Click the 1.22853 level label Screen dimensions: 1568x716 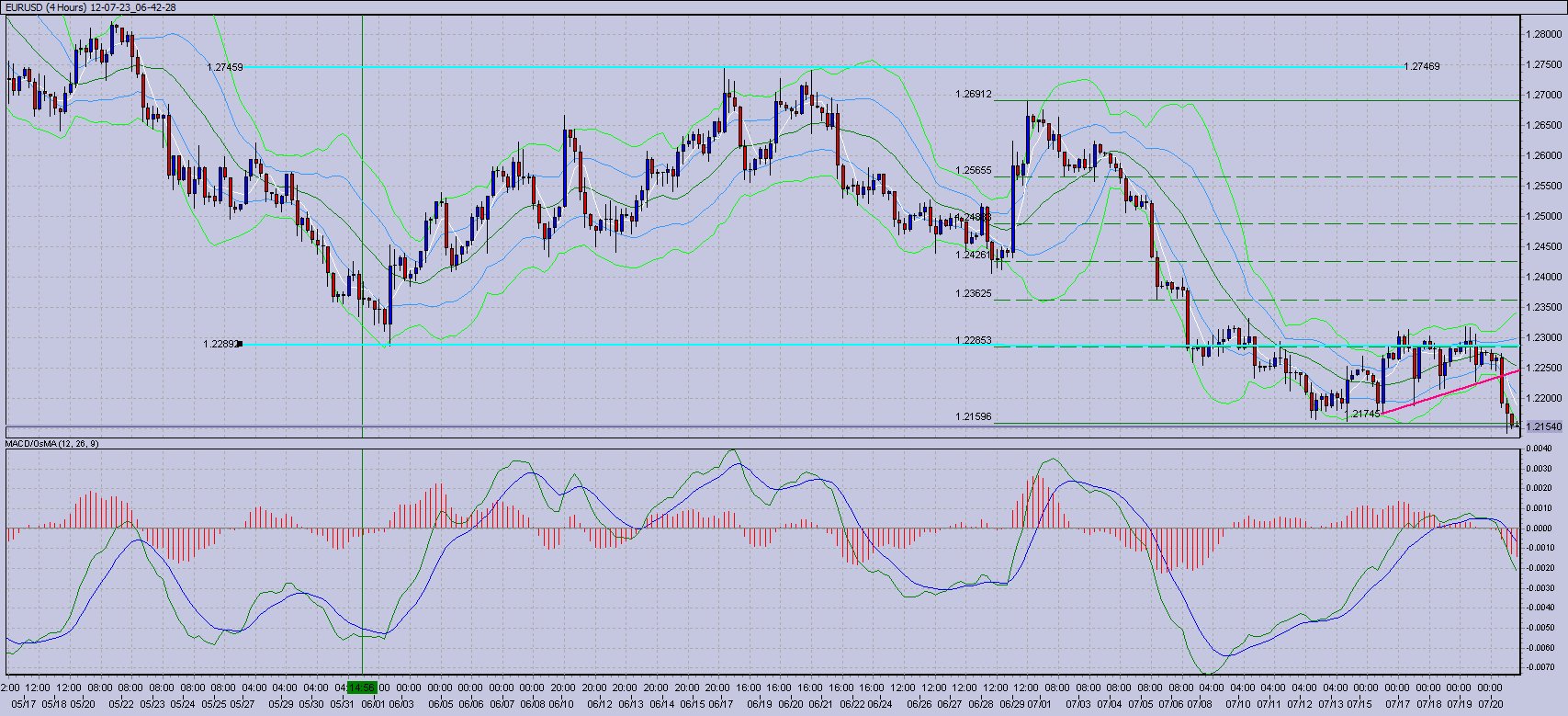point(973,340)
